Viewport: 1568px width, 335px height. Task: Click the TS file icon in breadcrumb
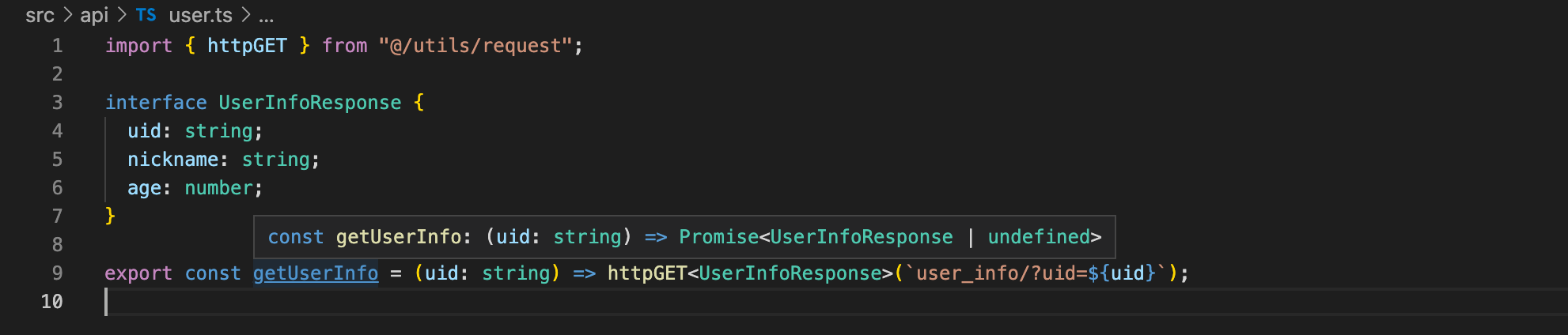tap(146, 15)
